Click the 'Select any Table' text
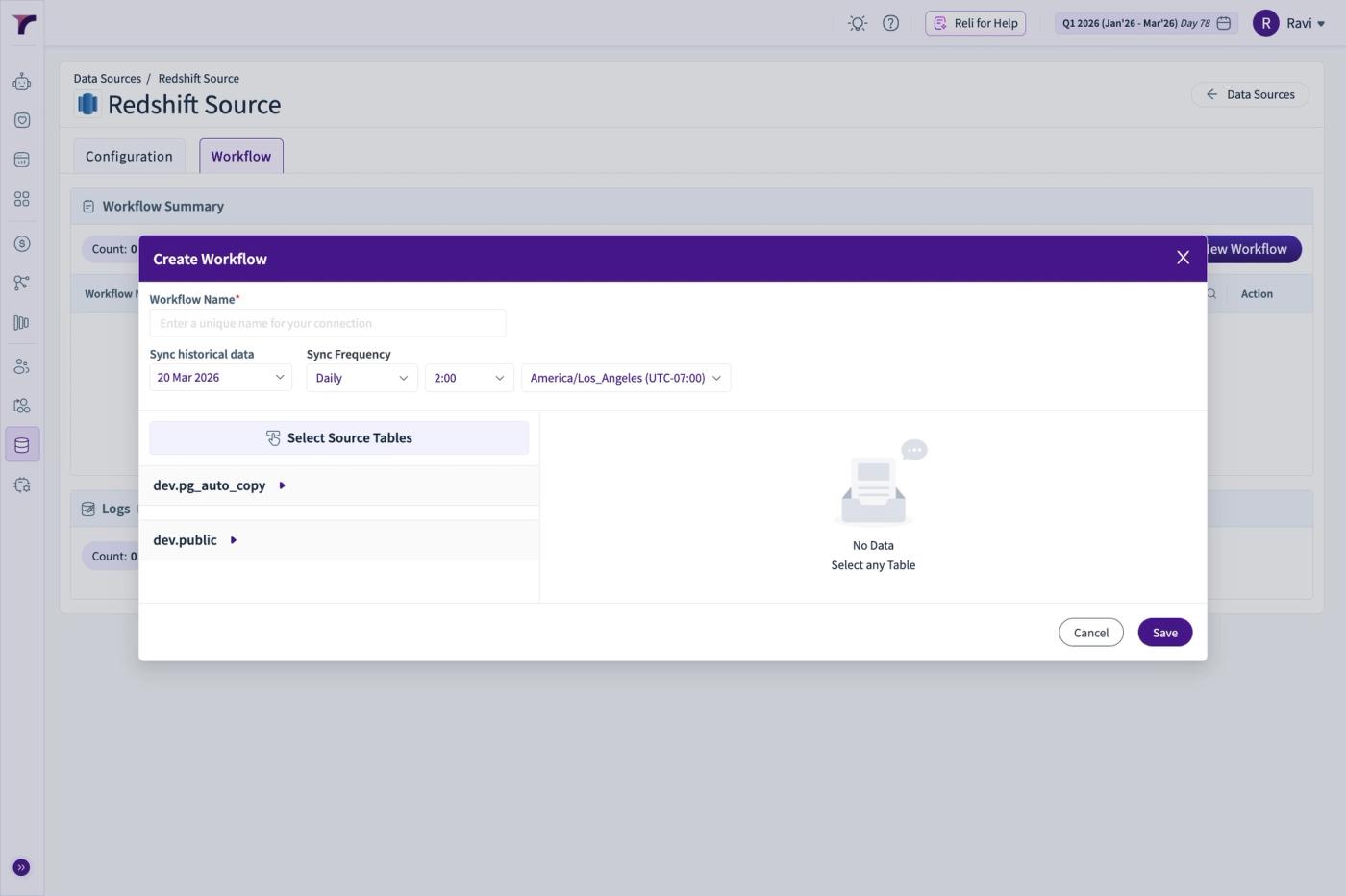Viewport: 1346px width, 896px height. [x=873, y=565]
